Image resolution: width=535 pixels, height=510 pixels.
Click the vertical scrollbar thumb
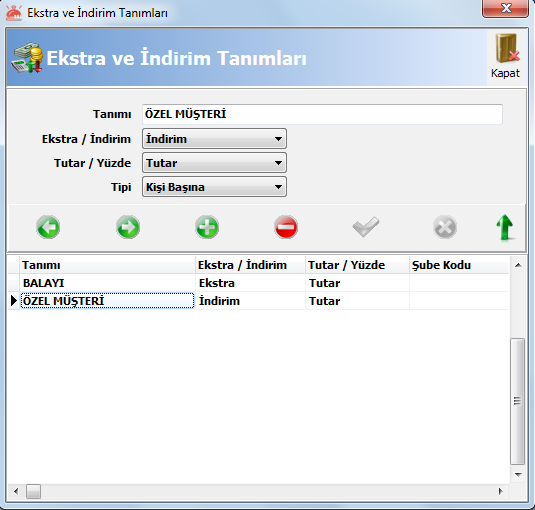coord(518,401)
